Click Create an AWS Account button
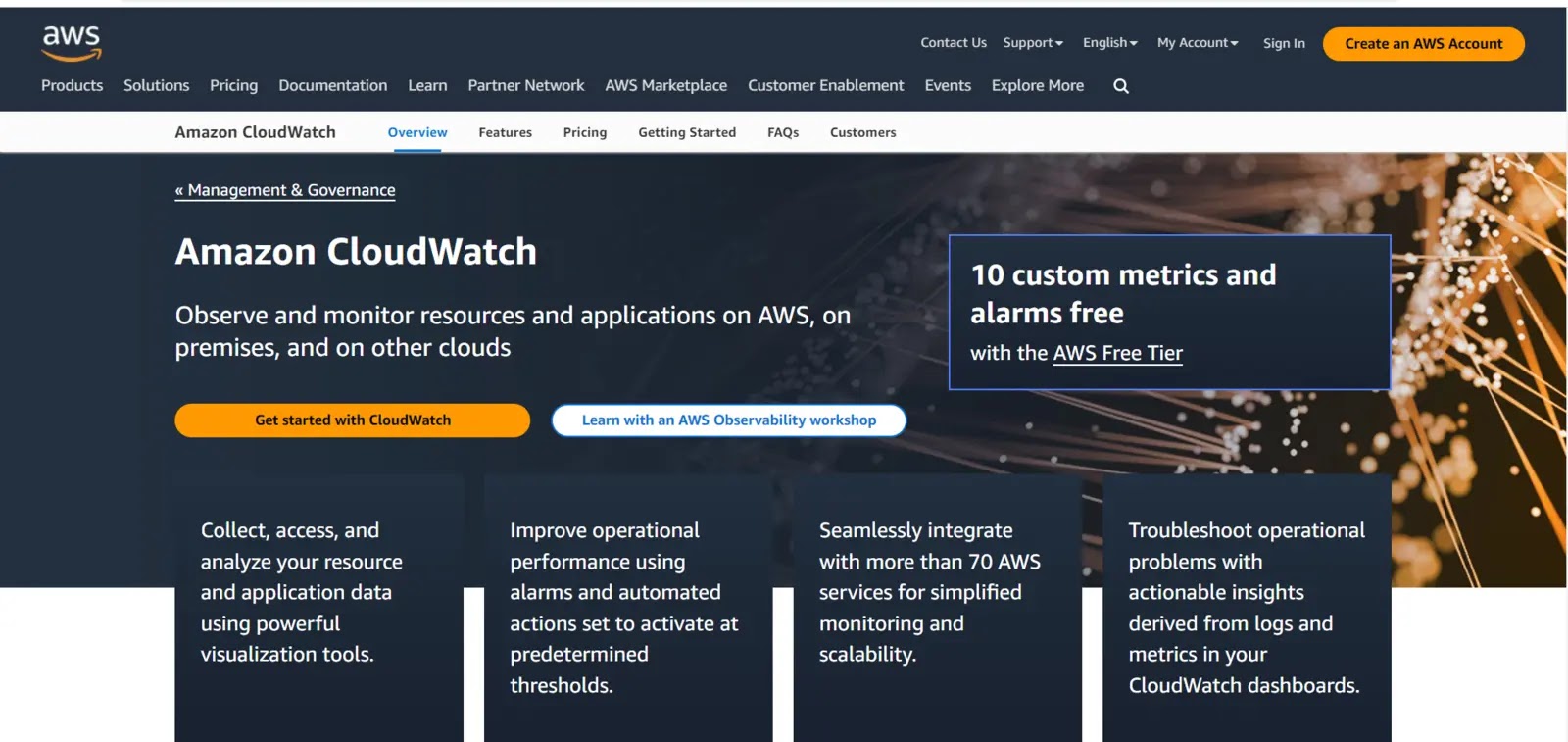The image size is (1568, 742). 1423,44
